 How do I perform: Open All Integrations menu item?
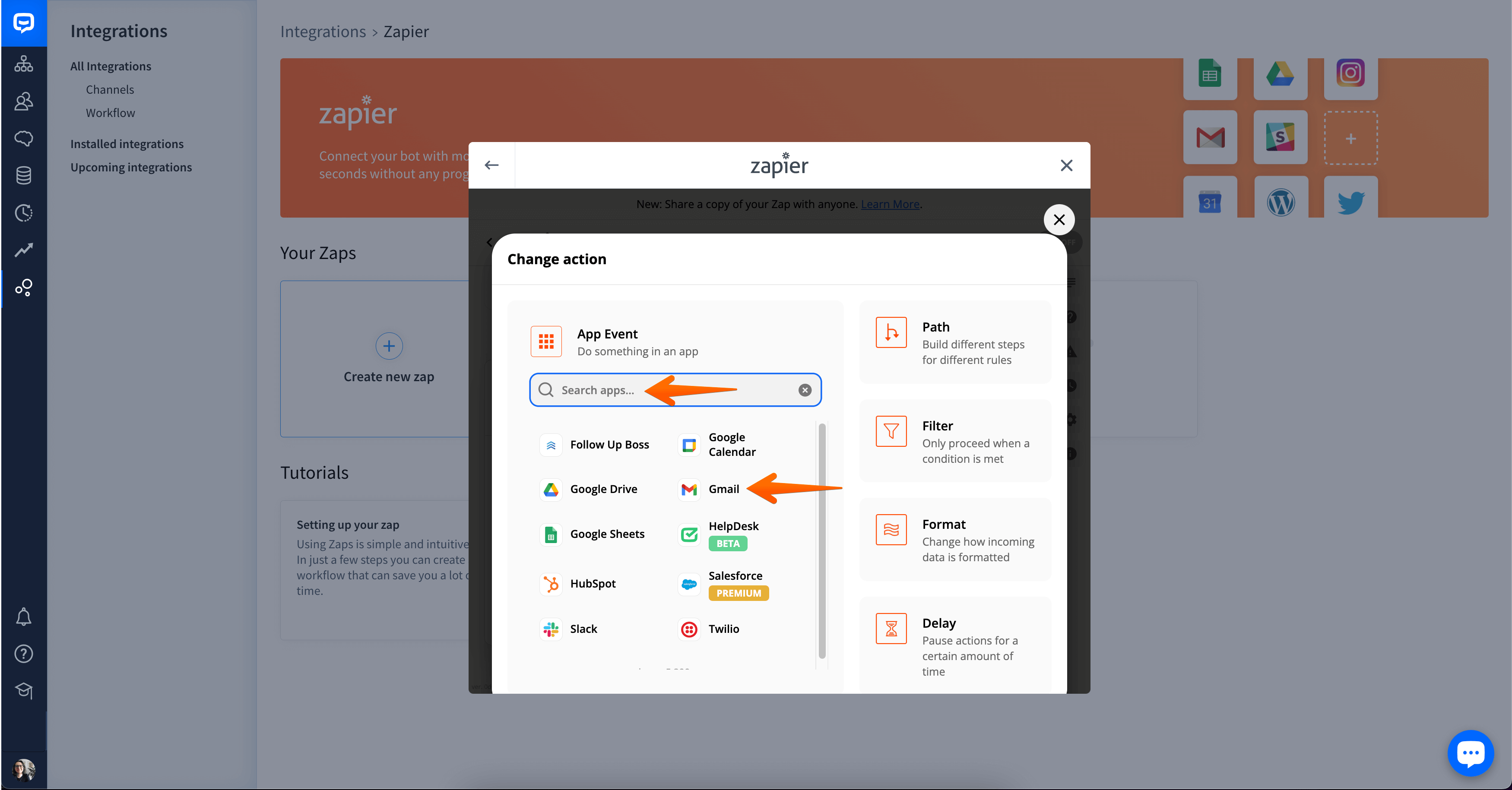pyautogui.click(x=111, y=66)
